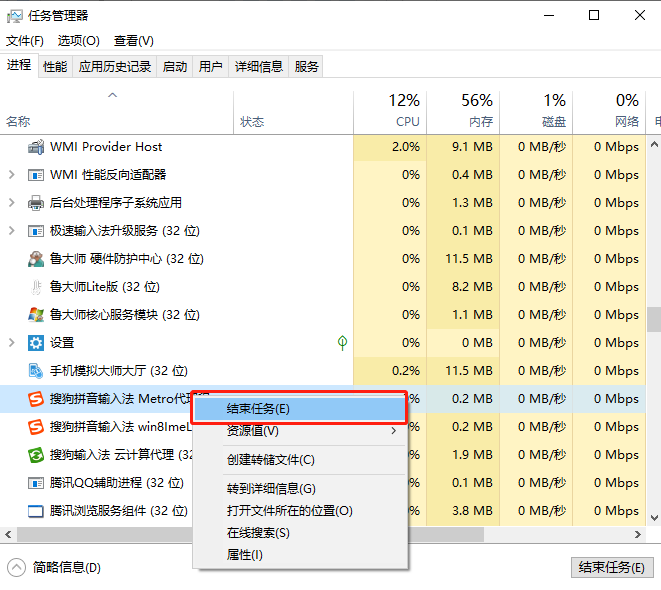This screenshot has width=661, height=590.
Task: Expand the 后台处理程序子系统应用 group
Action: click(12, 203)
